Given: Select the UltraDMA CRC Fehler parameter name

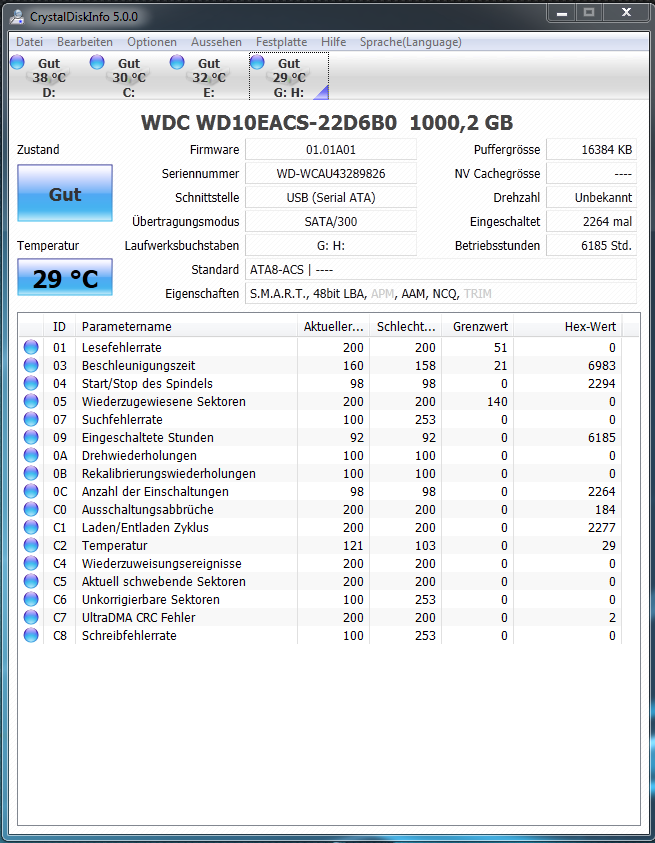Looking at the screenshot, I should pos(138,618).
